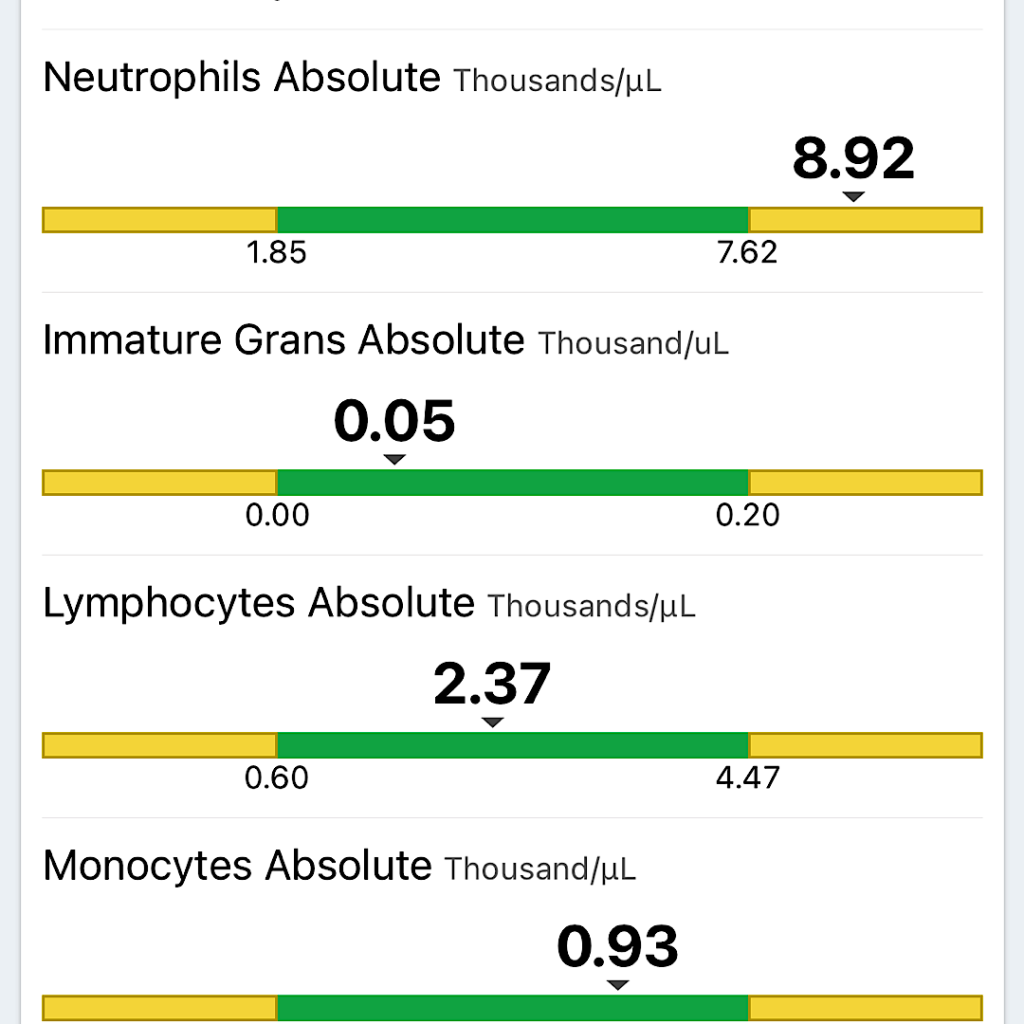This screenshot has height=1024, width=1024.
Task: Open the Immature Grans Absolute result
Action: (x=283, y=341)
